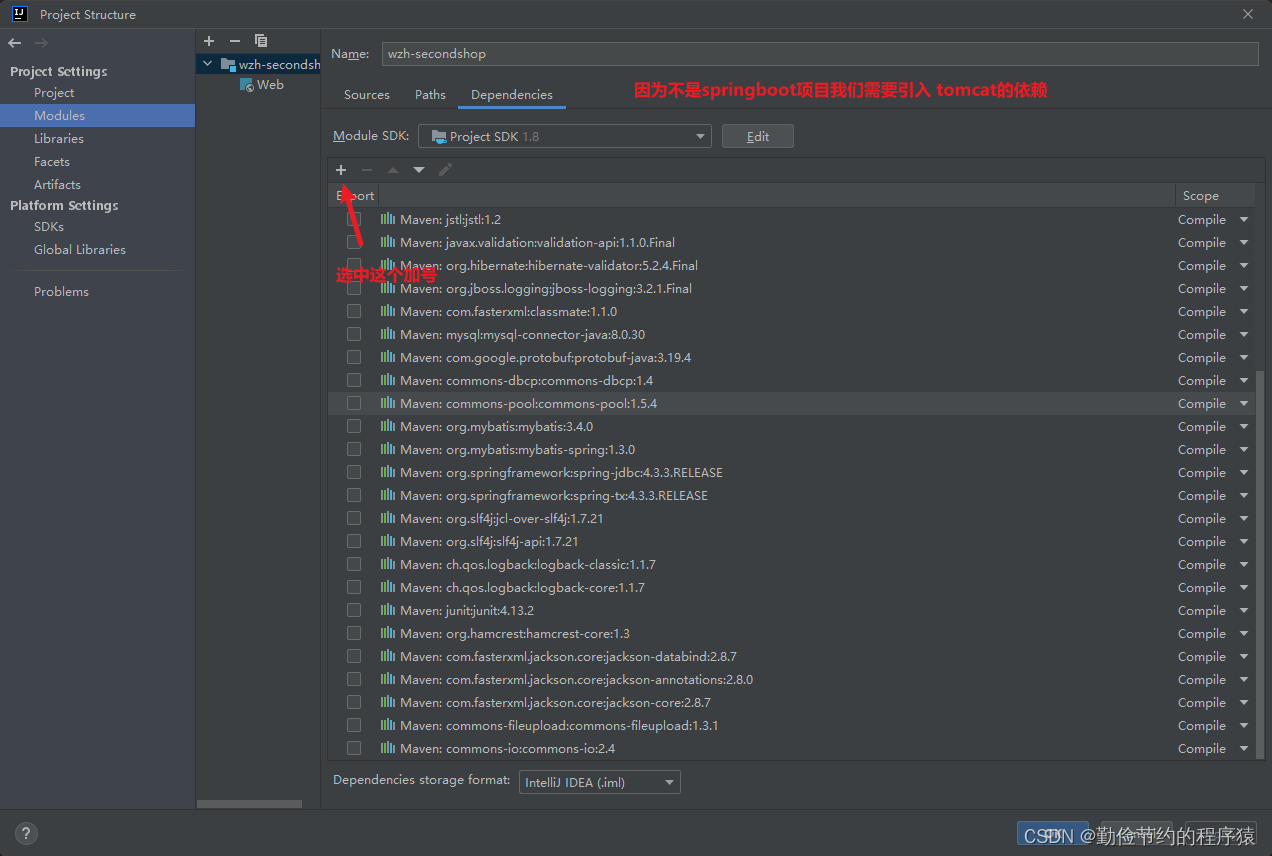
Task: Switch to the Sources tab
Action: coord(367,94)
